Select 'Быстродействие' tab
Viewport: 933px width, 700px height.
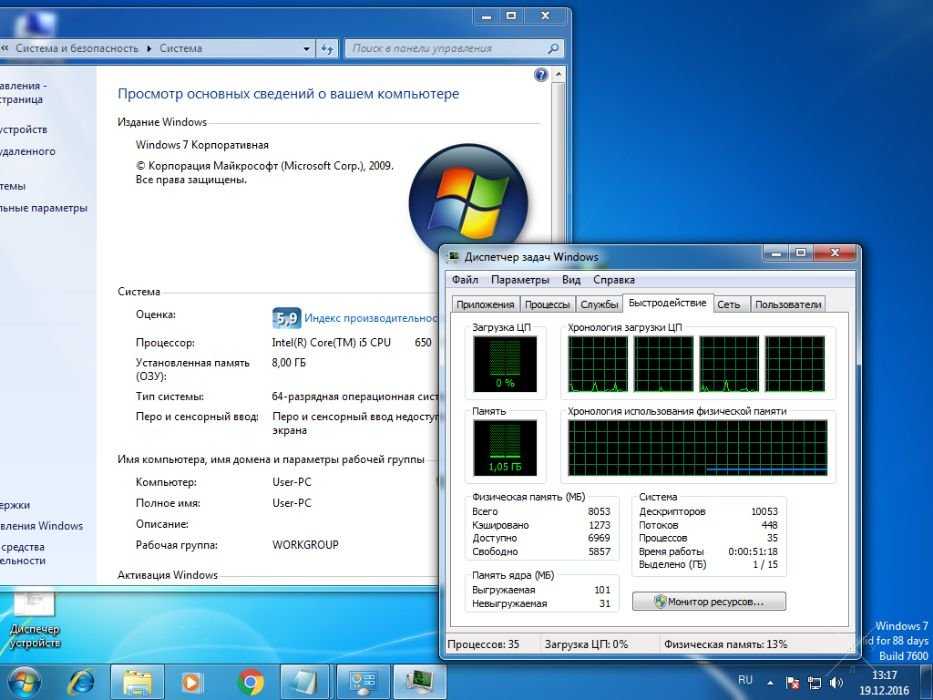[x=668, y=303]
